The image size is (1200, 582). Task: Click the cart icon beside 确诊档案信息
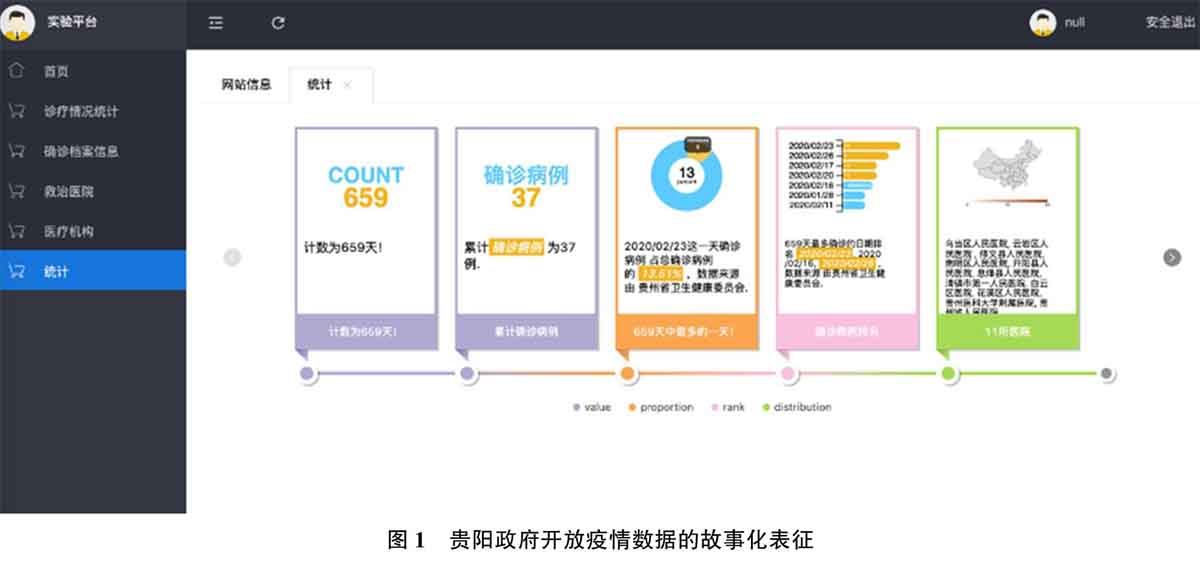click(16, 151)
